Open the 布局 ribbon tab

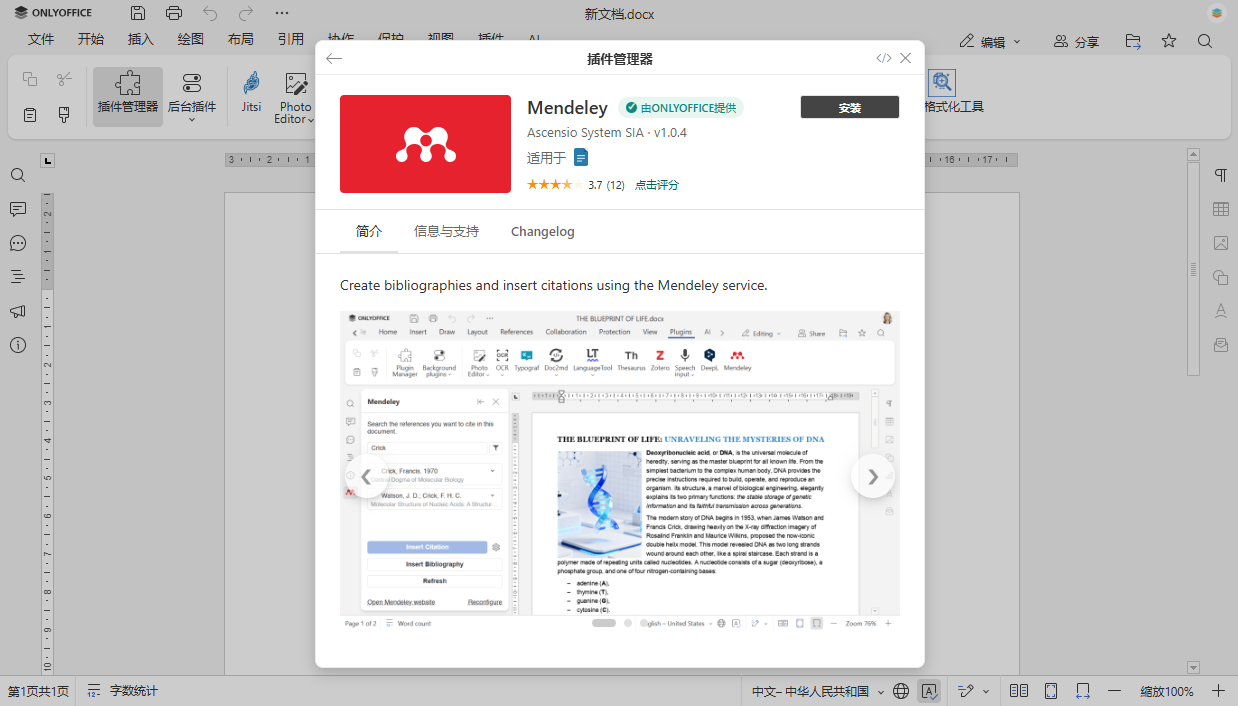pyautogui.click(x=241, y=40)
